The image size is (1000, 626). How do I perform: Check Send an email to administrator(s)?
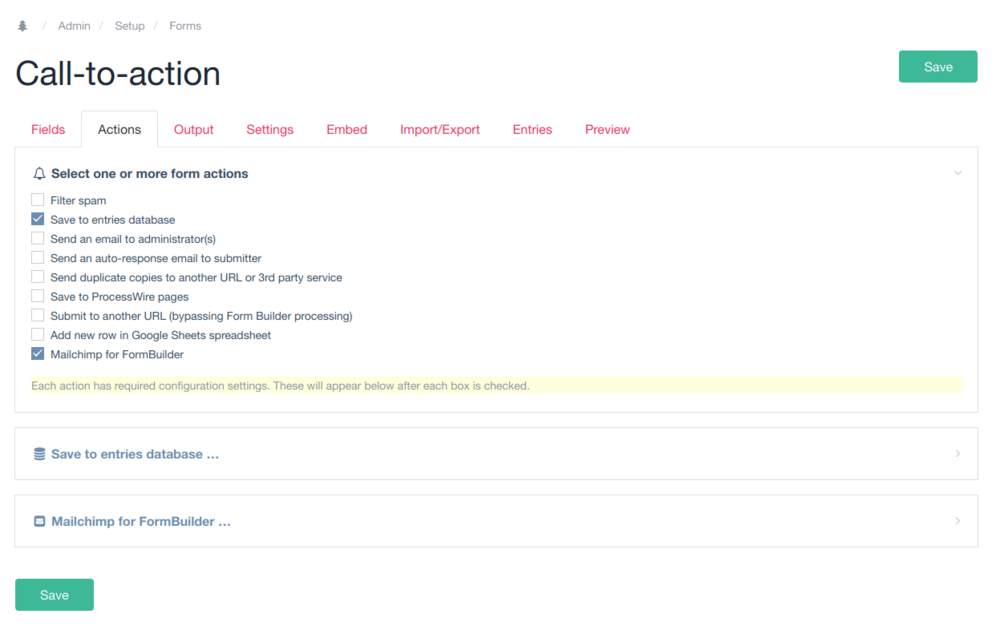point(38,239)
